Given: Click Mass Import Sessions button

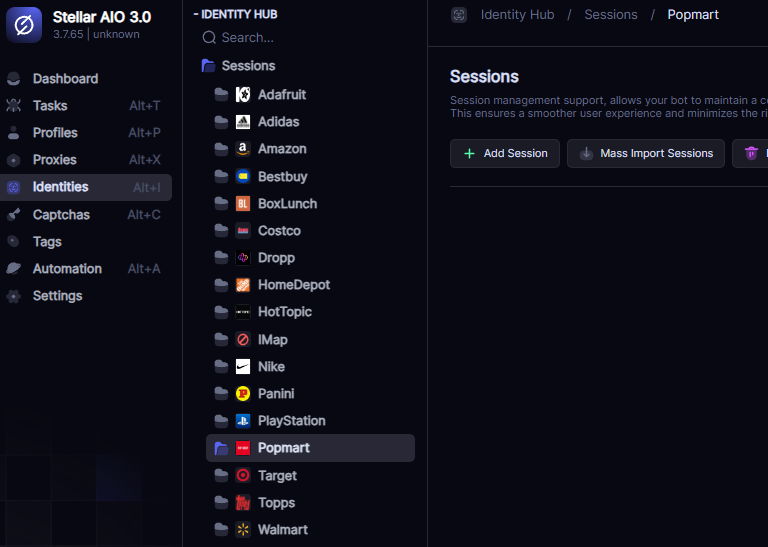Looking at the screenshot, I should point(646,153).
